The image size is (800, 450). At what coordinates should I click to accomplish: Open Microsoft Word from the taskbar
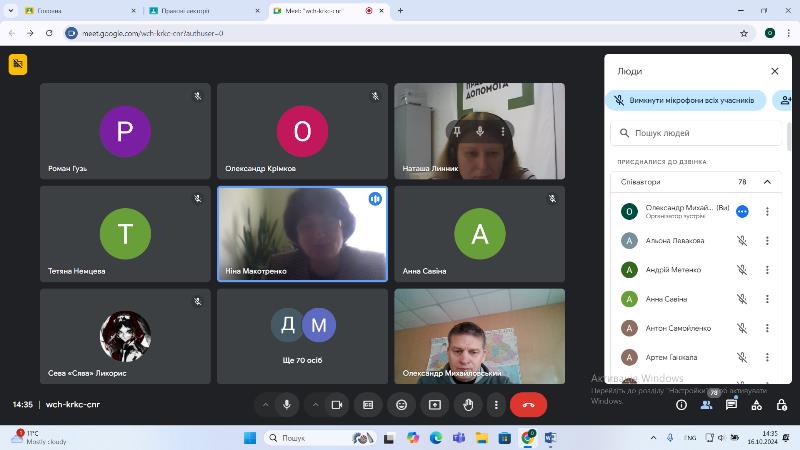click(x=550, y=438)
